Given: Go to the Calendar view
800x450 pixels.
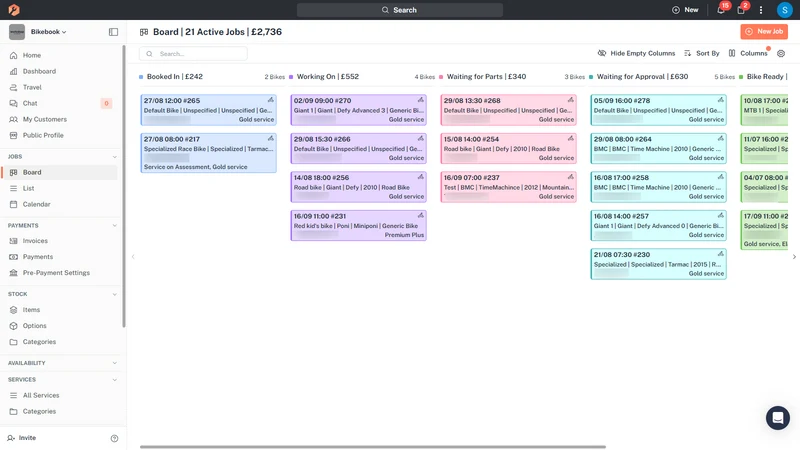Looking at the screenshot, I should click(x=36, y=204).
